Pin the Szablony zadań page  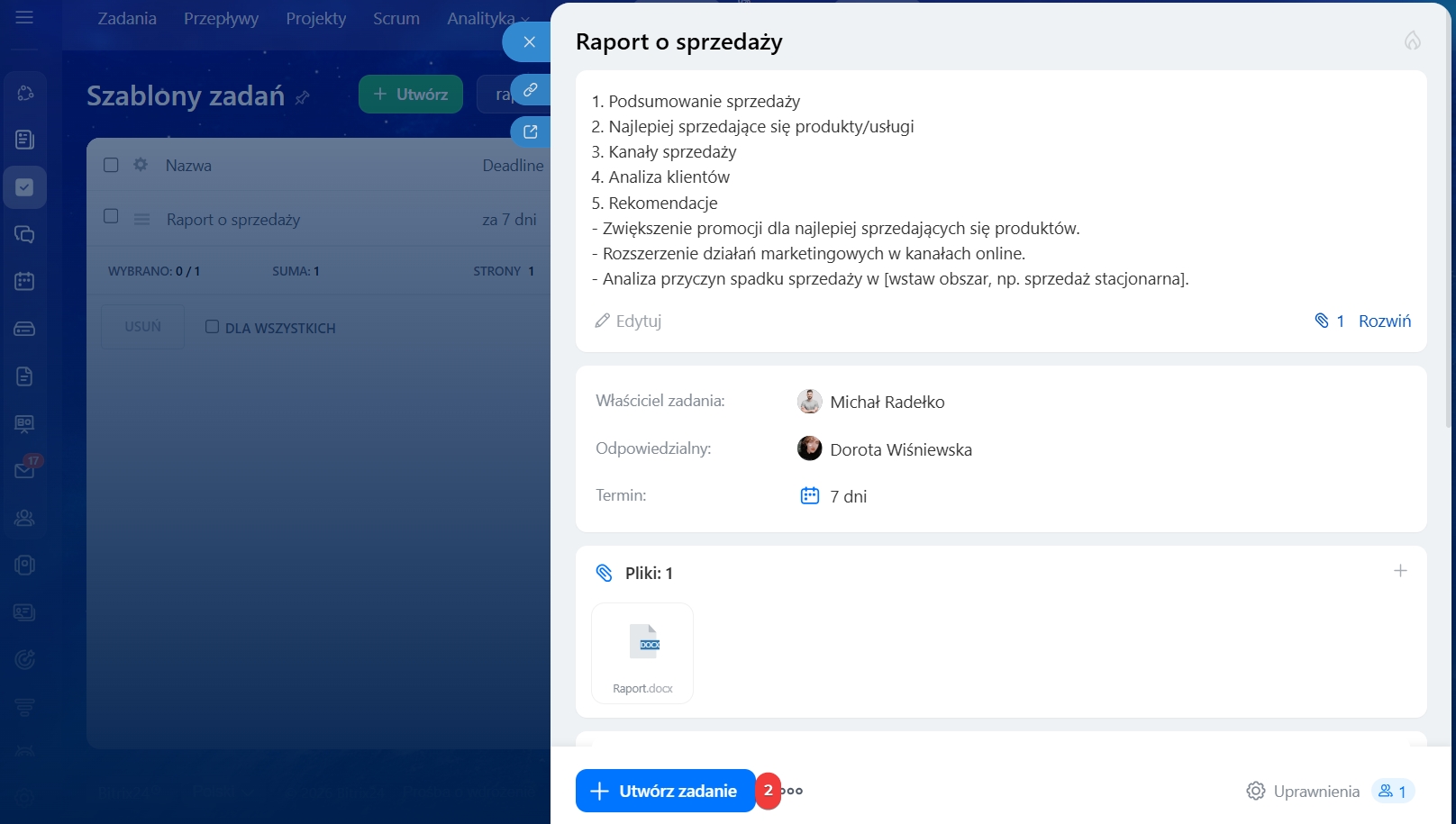click(x=303, y=97)
